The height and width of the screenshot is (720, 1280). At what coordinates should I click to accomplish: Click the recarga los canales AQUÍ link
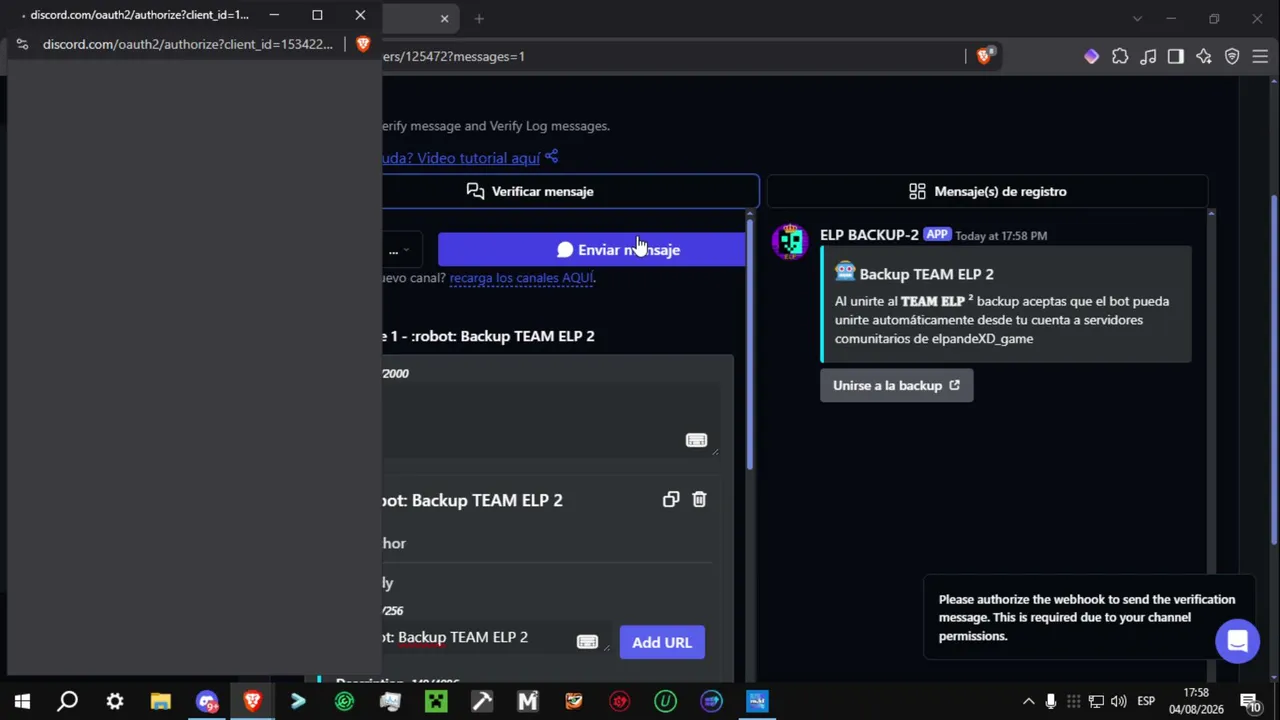(521, 278)
